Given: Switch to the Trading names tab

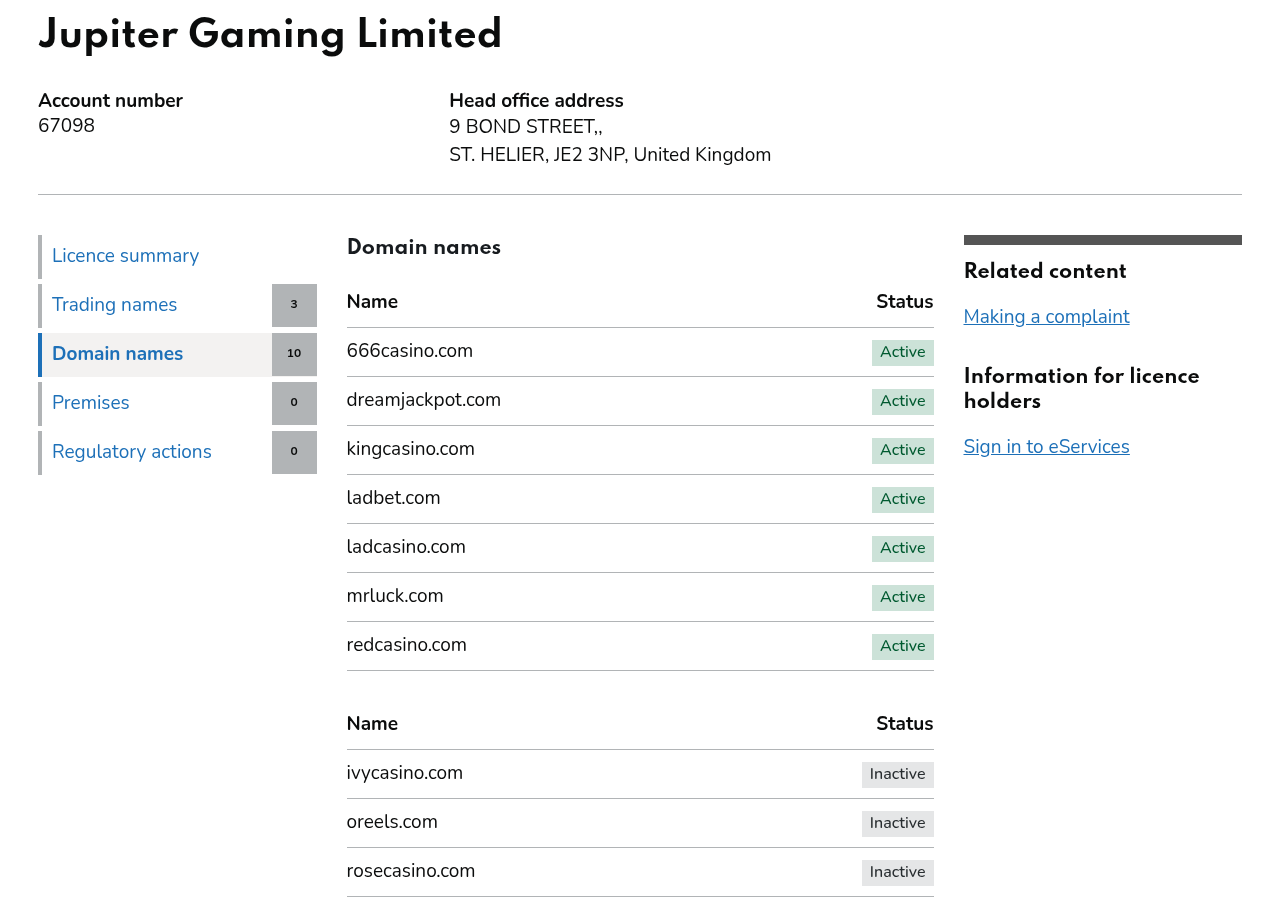Looking at the screenshot, I should point(115,305).
